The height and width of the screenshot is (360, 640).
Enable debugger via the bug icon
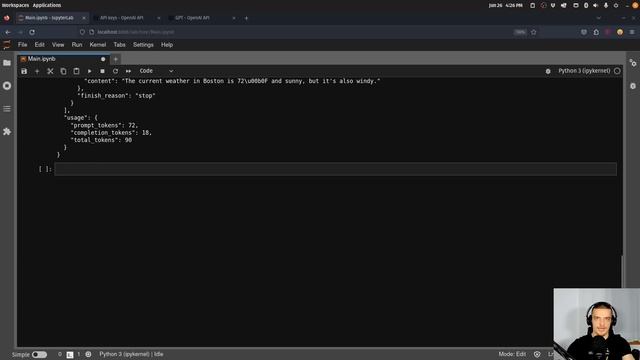[x=548, y=71]
